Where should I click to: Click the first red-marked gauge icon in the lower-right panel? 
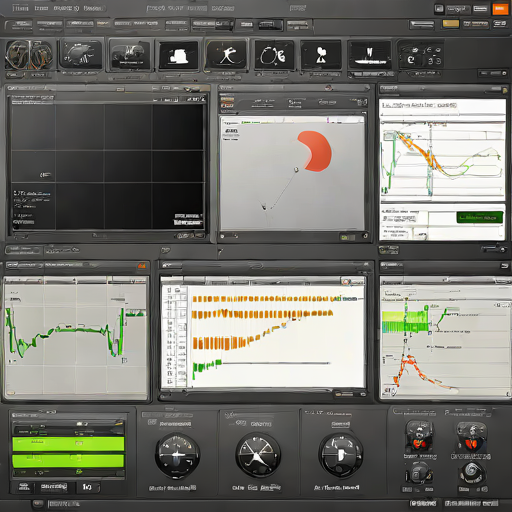pos(419,436)
